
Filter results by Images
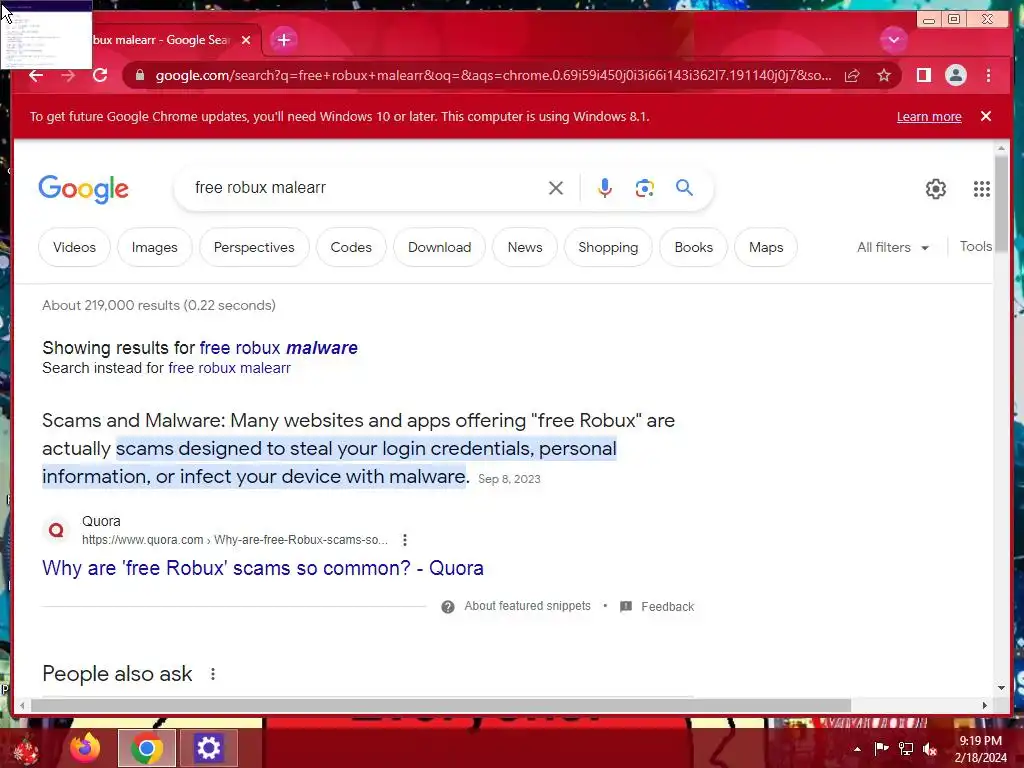pos(155,248)
